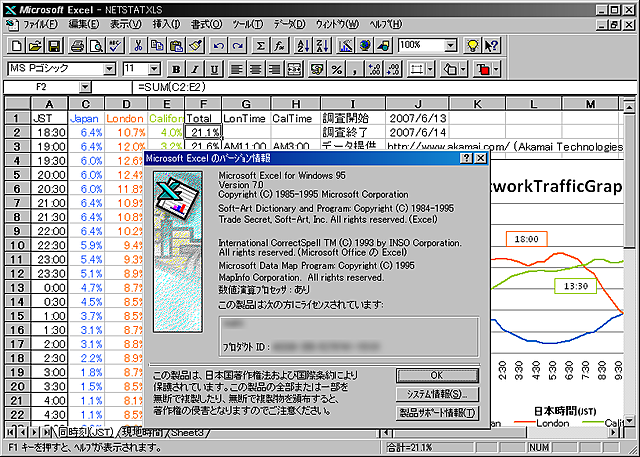Open the font size 11 dropdown
This screenshot has width=640, height=457.
154,69
